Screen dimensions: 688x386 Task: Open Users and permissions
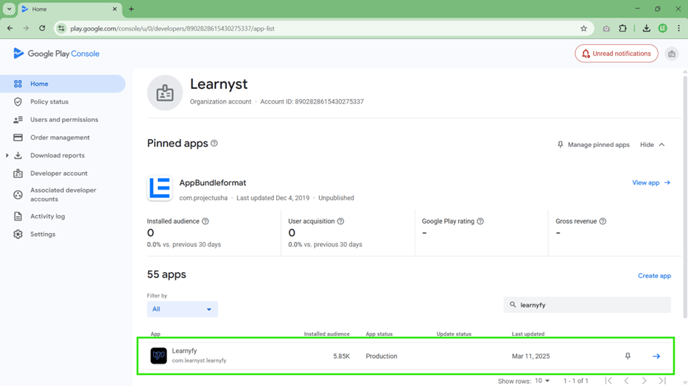pyautogui.click(x=64, y=120)
